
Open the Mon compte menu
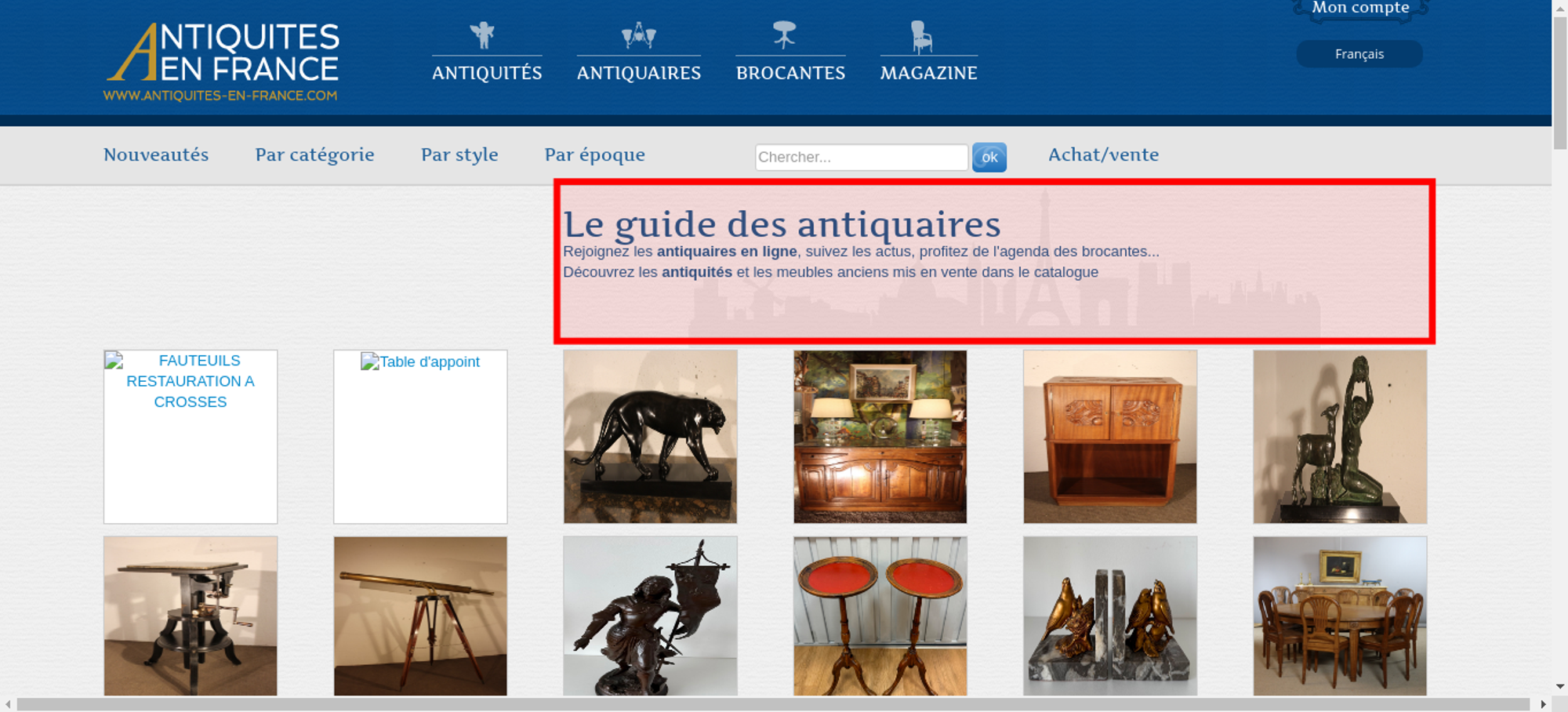(x=1360, y=9)
